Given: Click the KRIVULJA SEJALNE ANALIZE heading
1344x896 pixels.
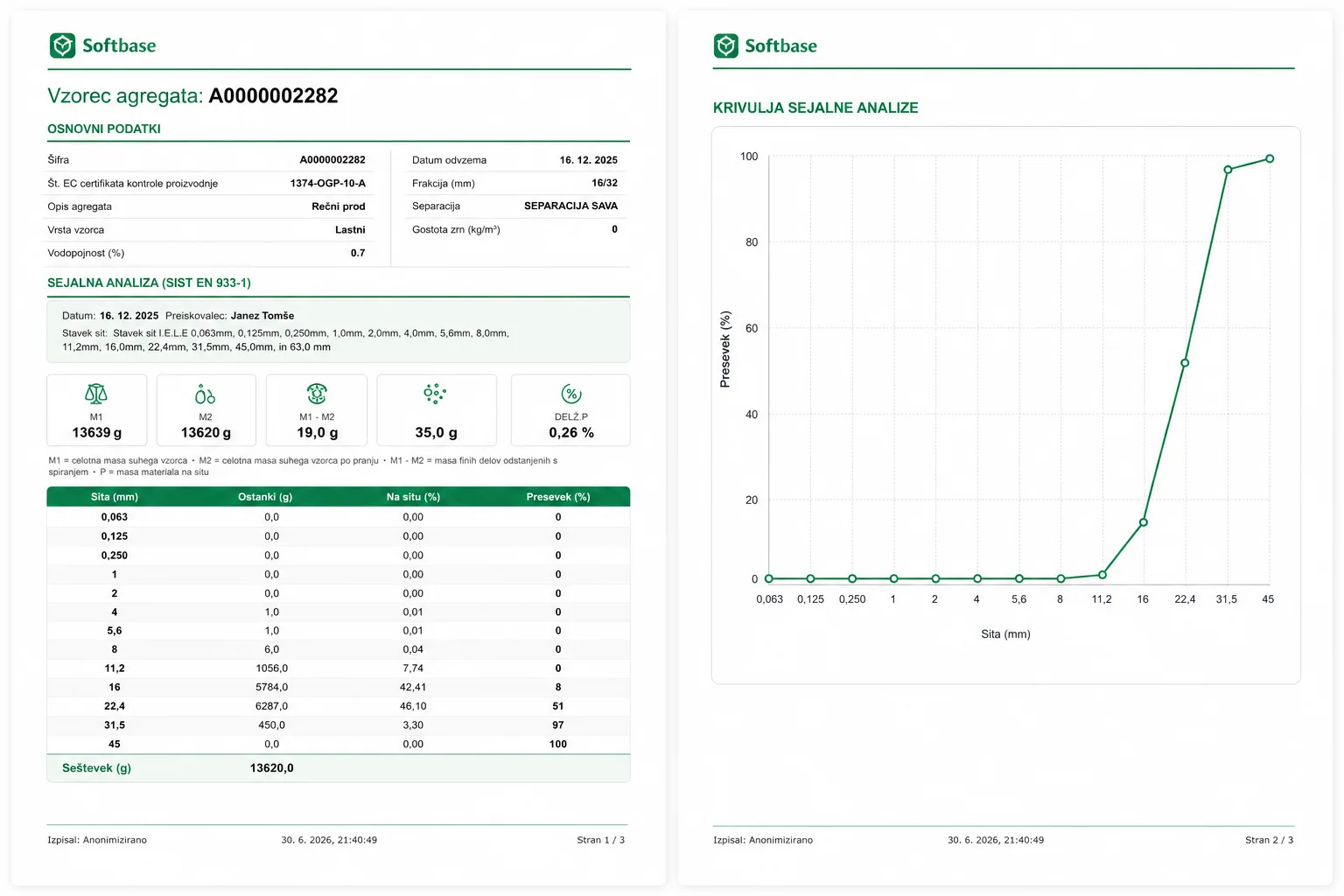Looking at the screenshot, I should pos(815,108).
